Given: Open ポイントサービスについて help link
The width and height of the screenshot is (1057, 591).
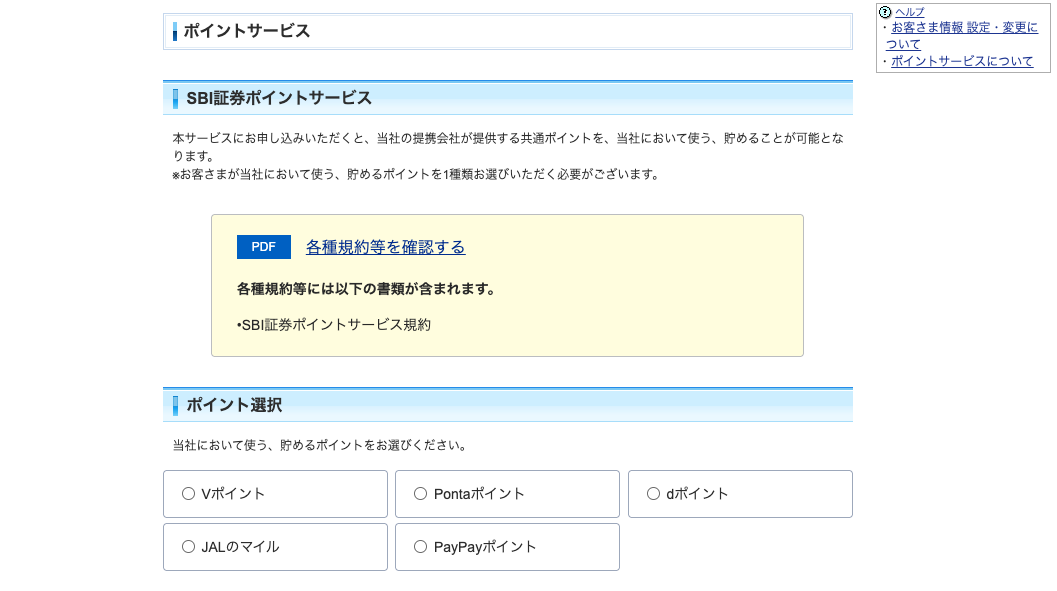Looking at the screenshot, I should (x=962, y=61).
